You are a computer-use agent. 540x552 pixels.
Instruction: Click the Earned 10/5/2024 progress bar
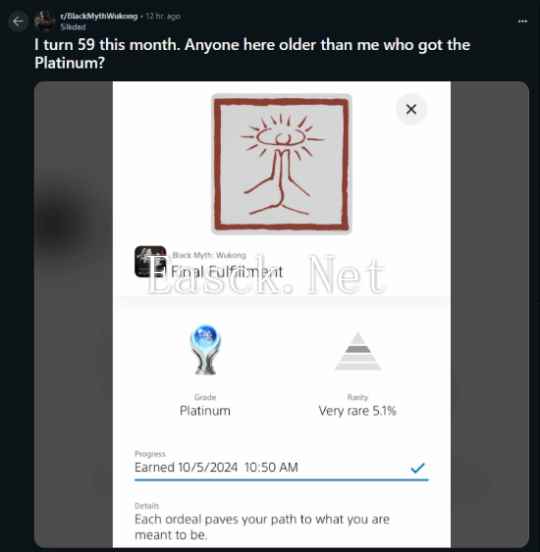[x=281, y=470]
